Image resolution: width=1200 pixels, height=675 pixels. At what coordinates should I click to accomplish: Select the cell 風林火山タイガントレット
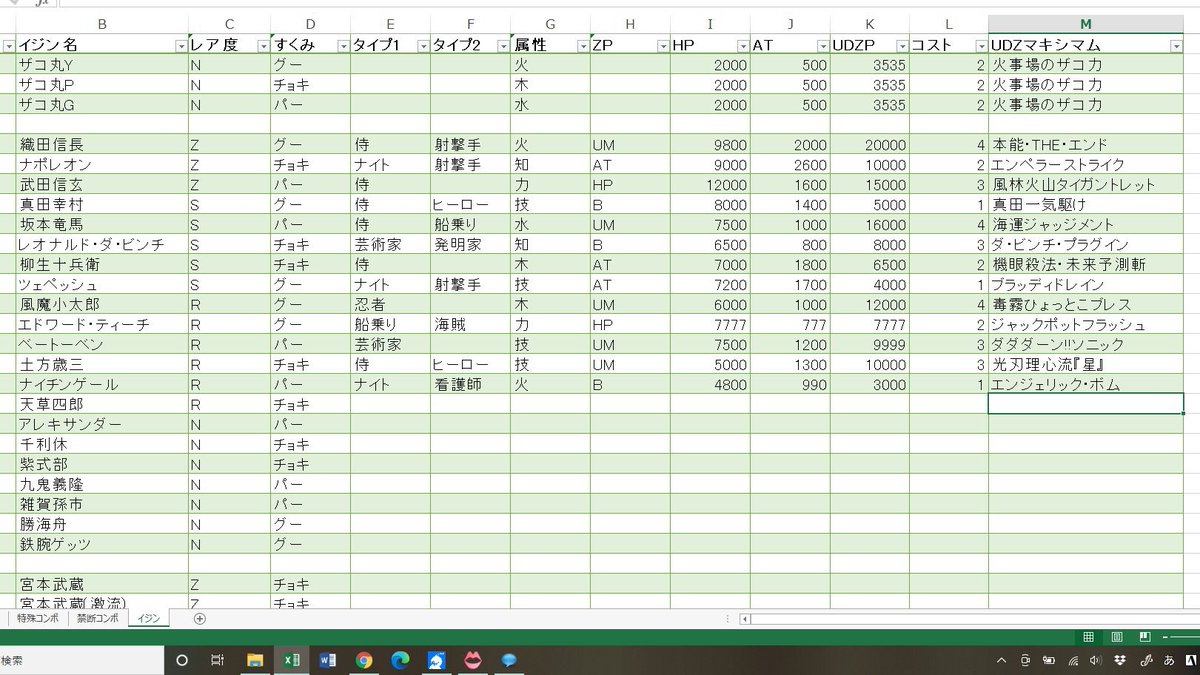point(1086,185)
